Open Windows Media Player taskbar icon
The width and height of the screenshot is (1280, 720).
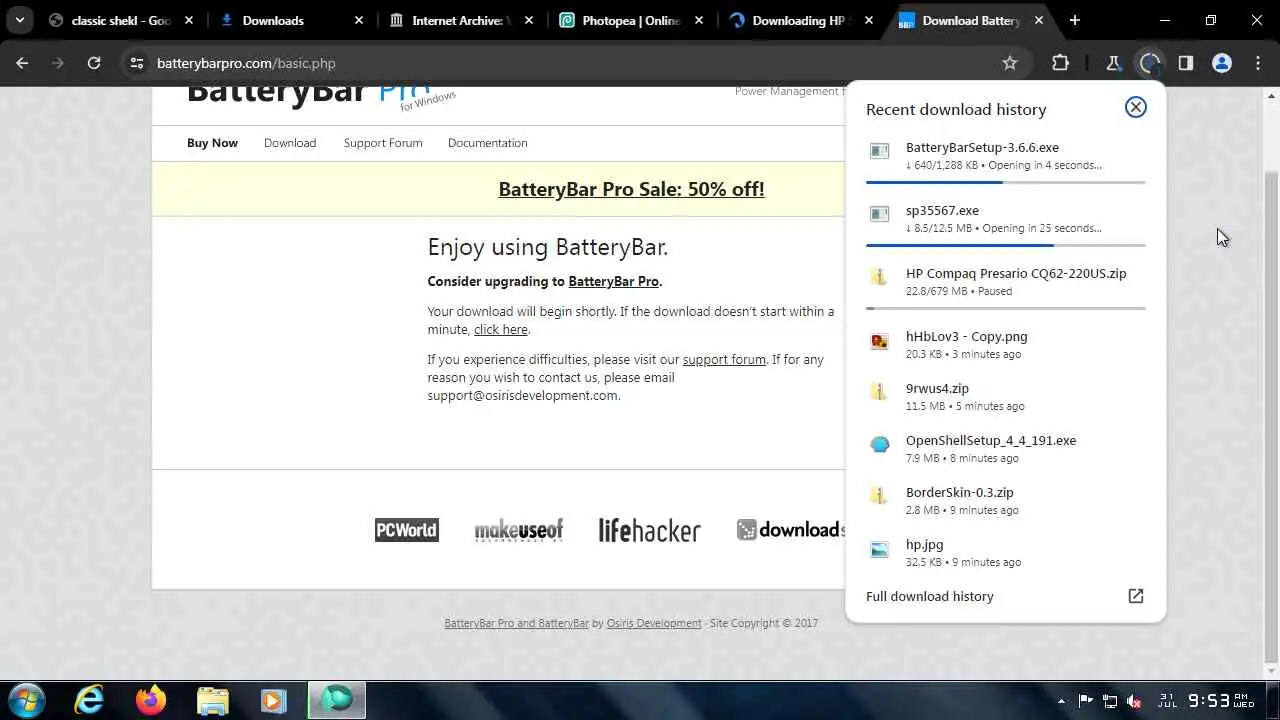(273, 700)
